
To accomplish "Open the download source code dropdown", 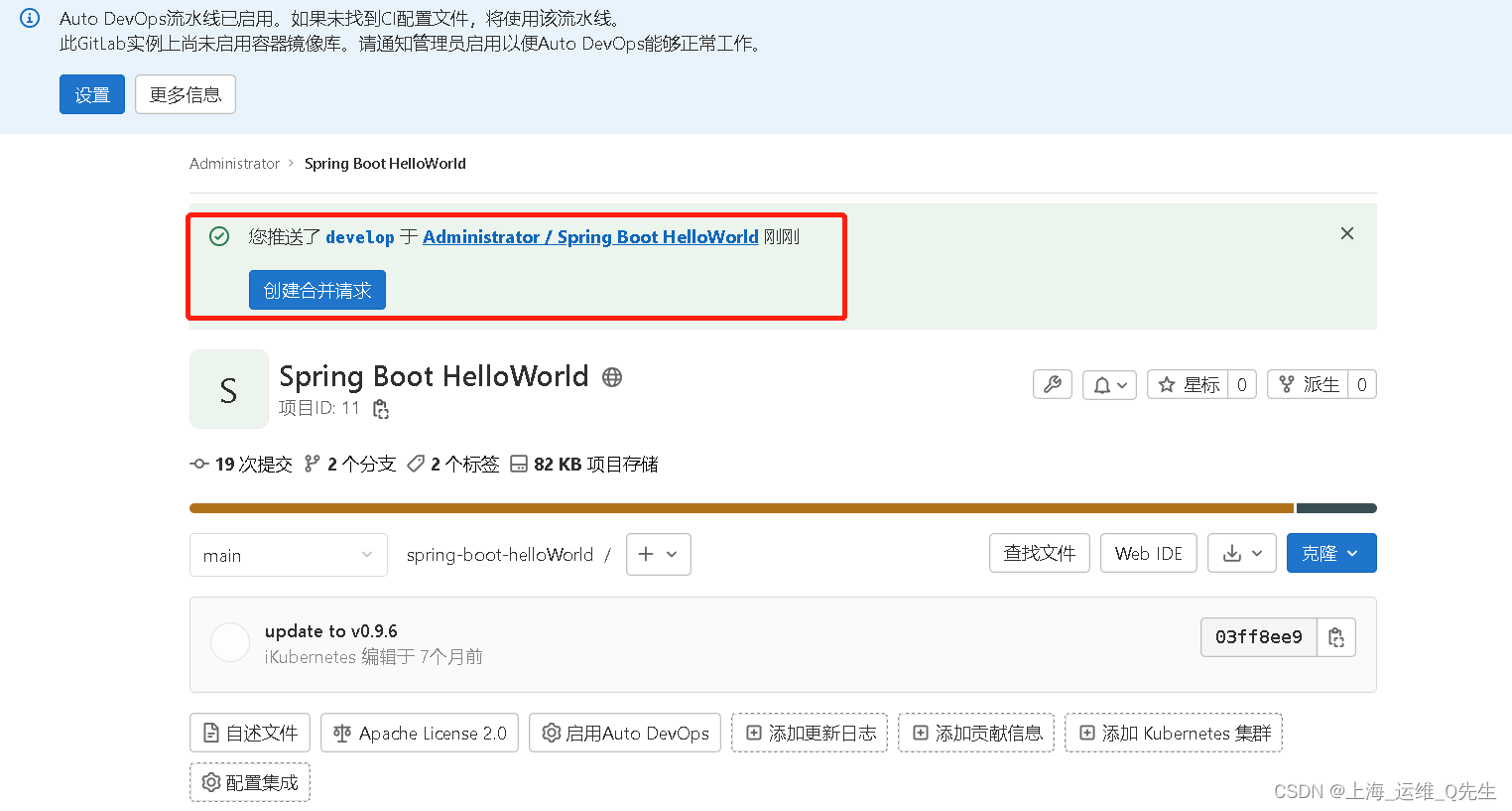I will (1242, 553).
